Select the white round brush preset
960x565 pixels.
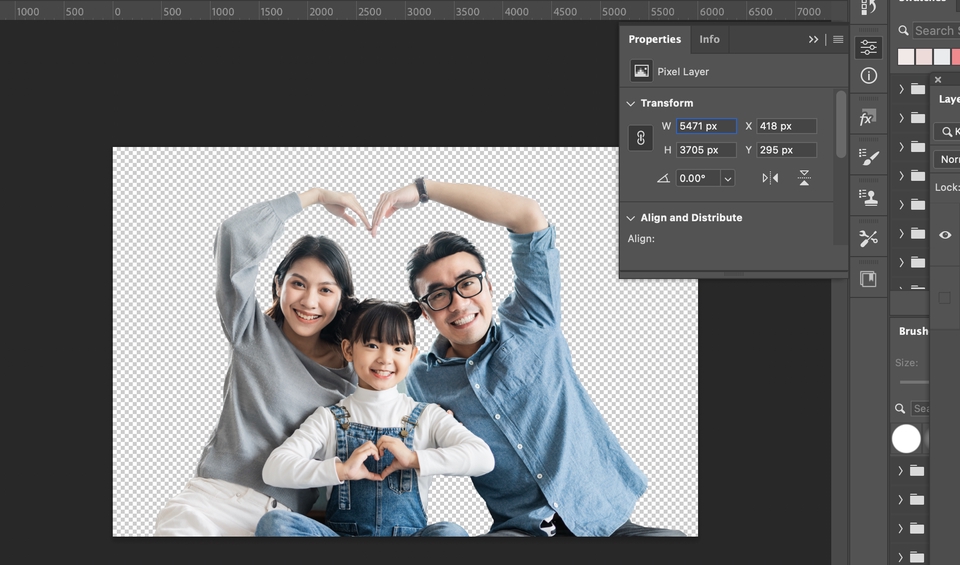coord(906,439)
